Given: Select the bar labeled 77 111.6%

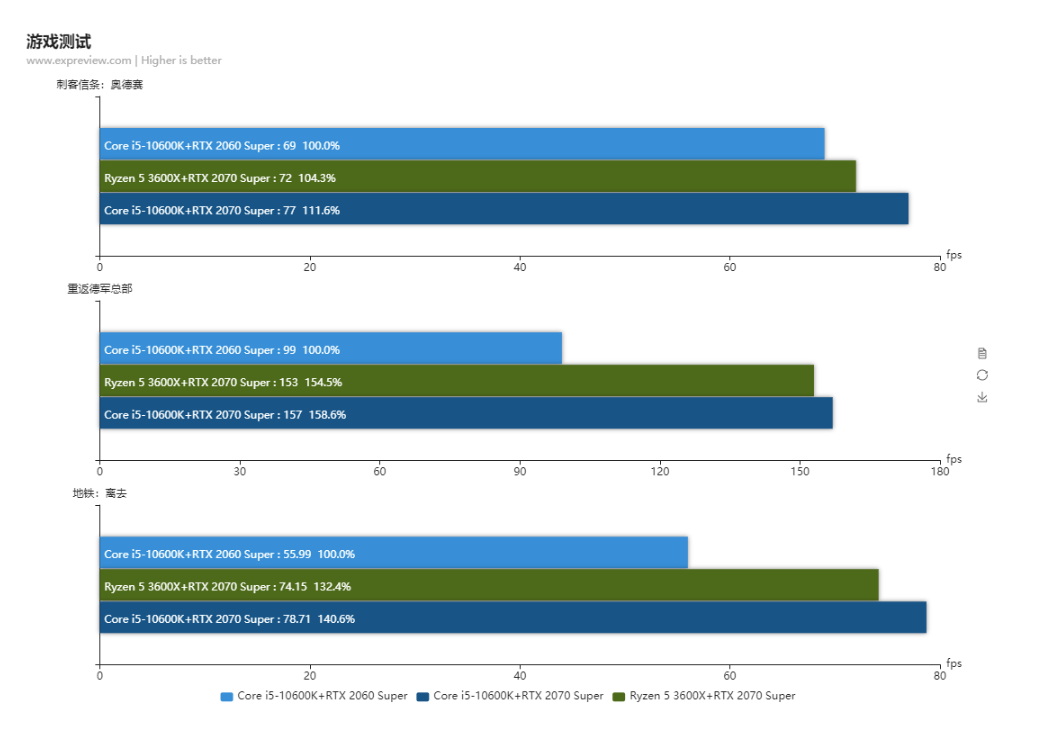Looking at the screenshot, I should (504, 209).
